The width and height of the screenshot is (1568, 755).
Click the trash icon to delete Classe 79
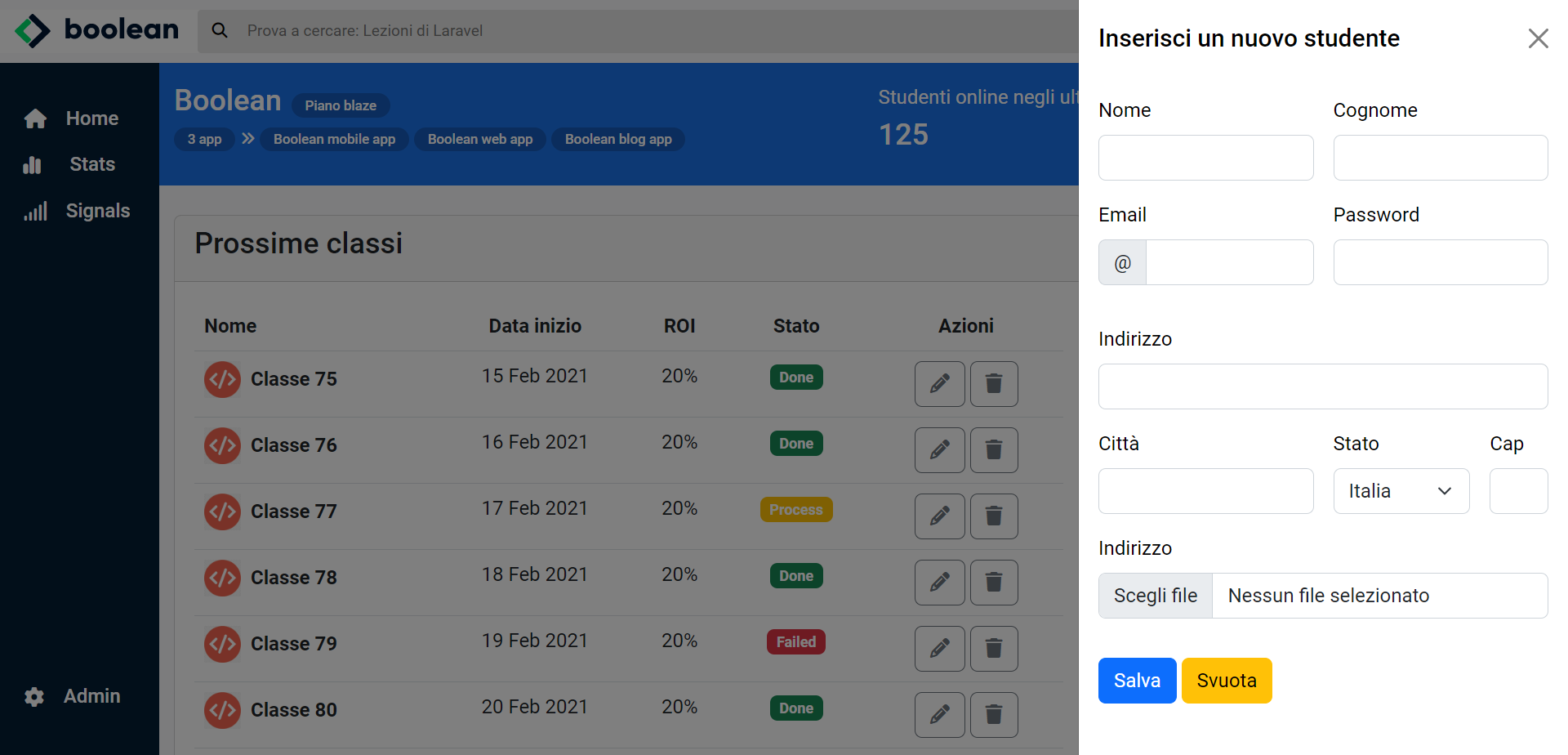tap(993, 648)
